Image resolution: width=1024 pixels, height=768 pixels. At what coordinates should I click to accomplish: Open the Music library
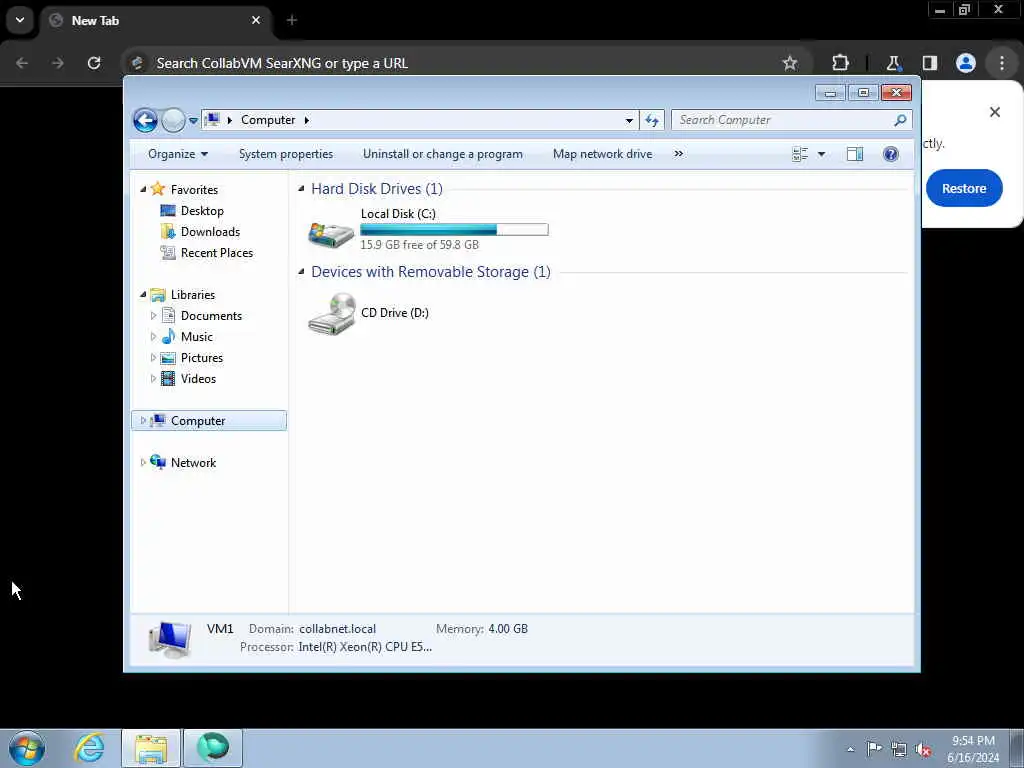tap(197, 337)
